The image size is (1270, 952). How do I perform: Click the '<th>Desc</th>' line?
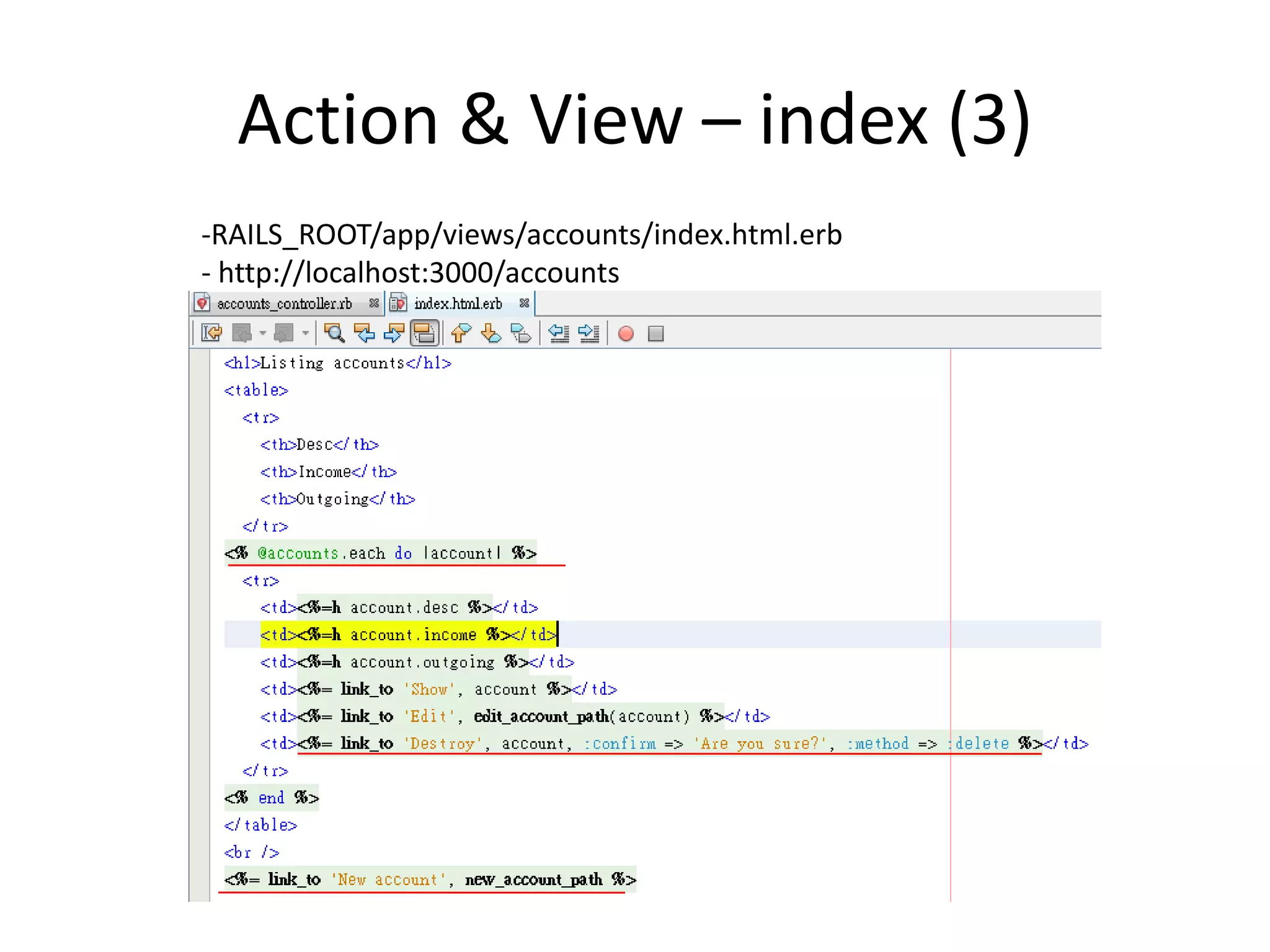tap(319, 445)
